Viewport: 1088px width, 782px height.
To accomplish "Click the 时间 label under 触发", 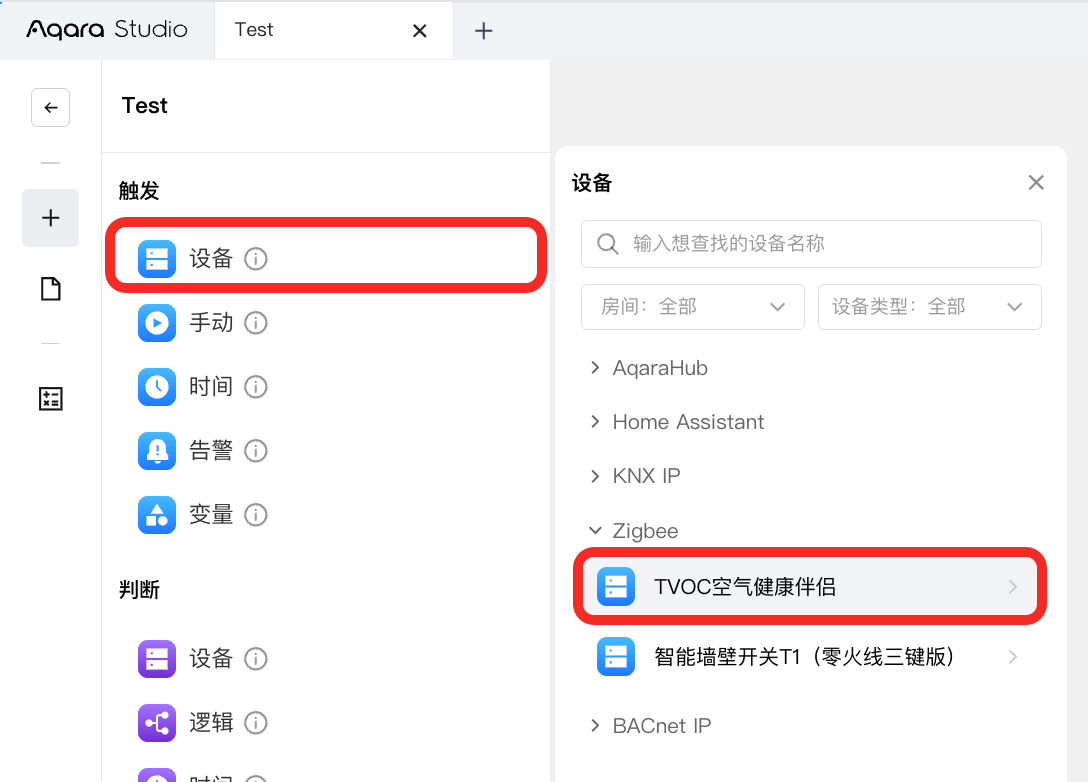I will point(211,386).
